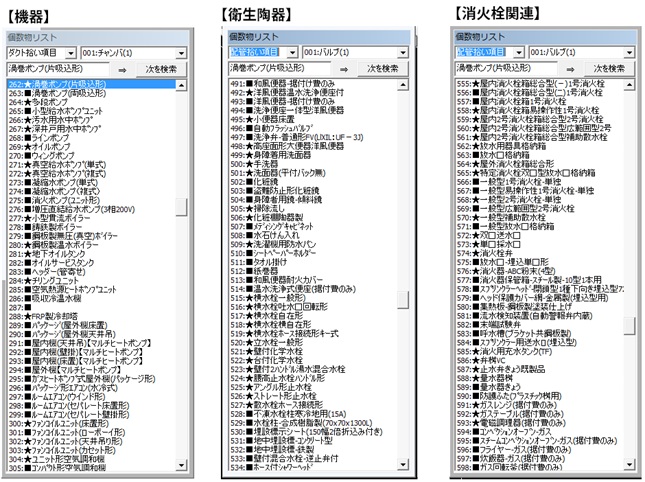The height and width of the screenshot is (482, 645).
Task: Select row 268:■ラインポンプ
Action: (x=91, y=138)
